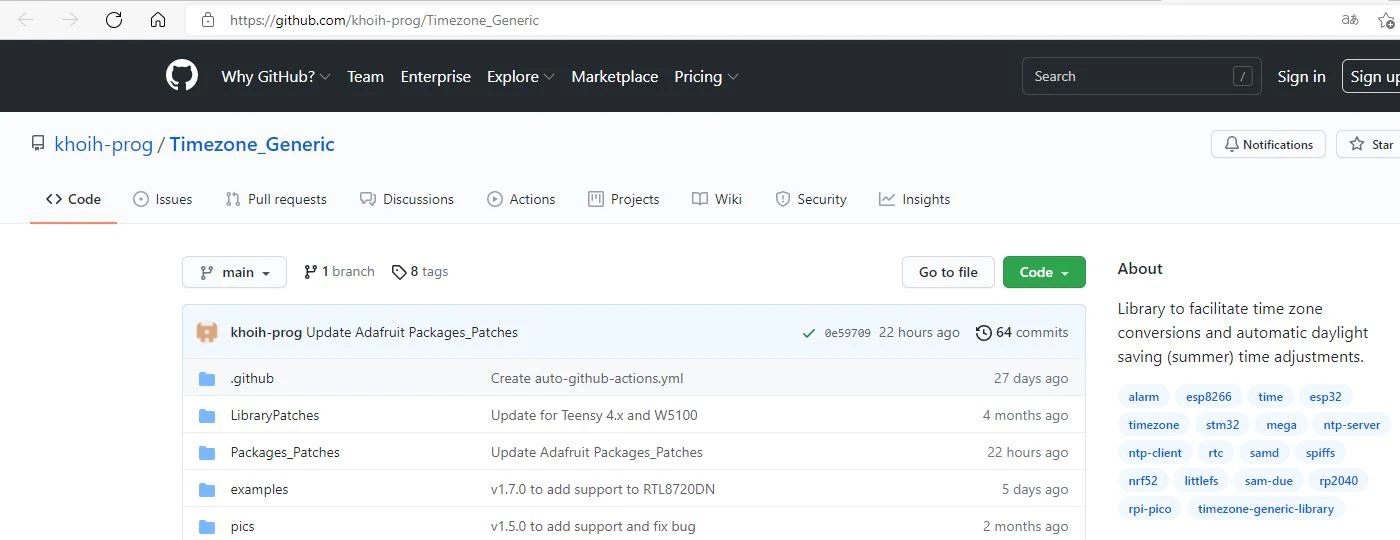This screenshot has width=1400, height=540.
Task: Open commit hash 0e59709
Action: [847, 333]
